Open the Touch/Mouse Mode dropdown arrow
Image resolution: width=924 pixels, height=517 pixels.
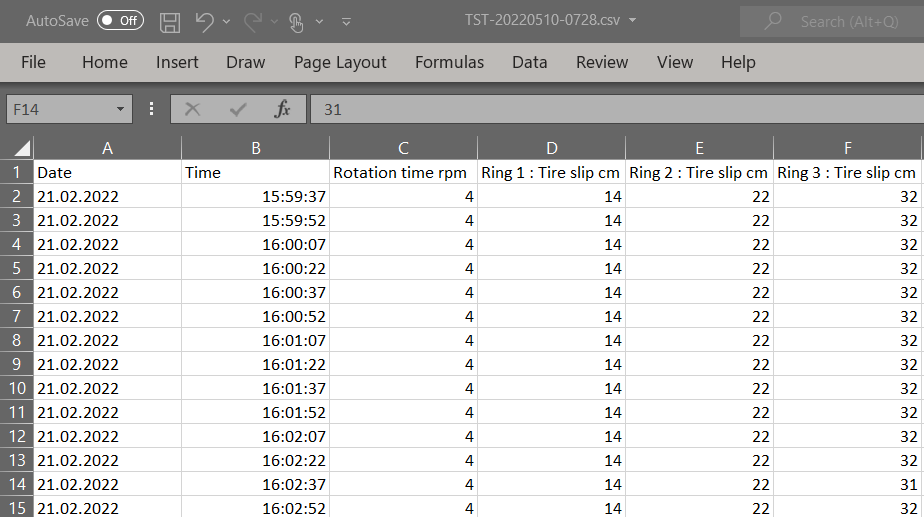pyautogui.click(x=319, y=22)
